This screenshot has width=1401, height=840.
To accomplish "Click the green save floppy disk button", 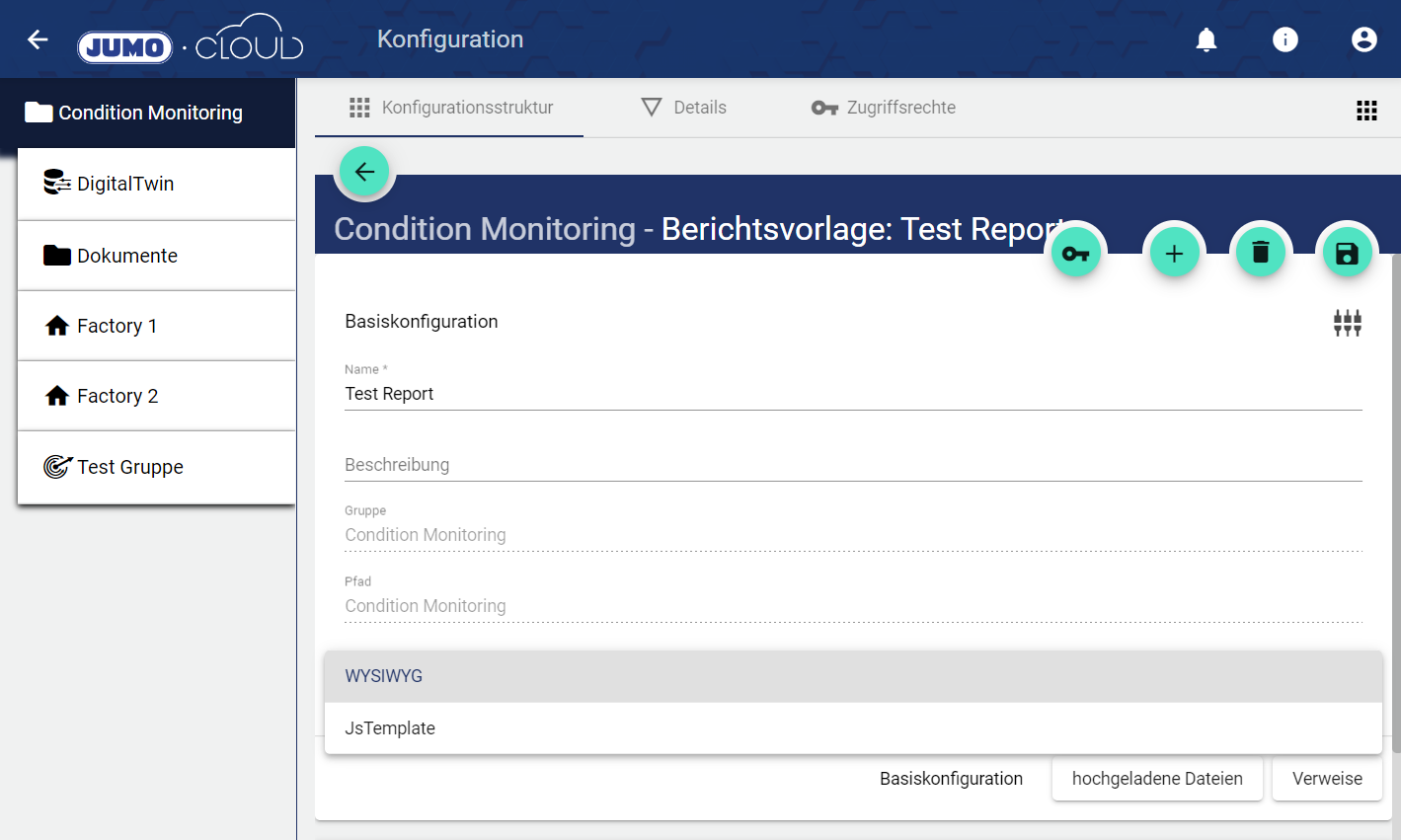I will [x=1347, y=254].
